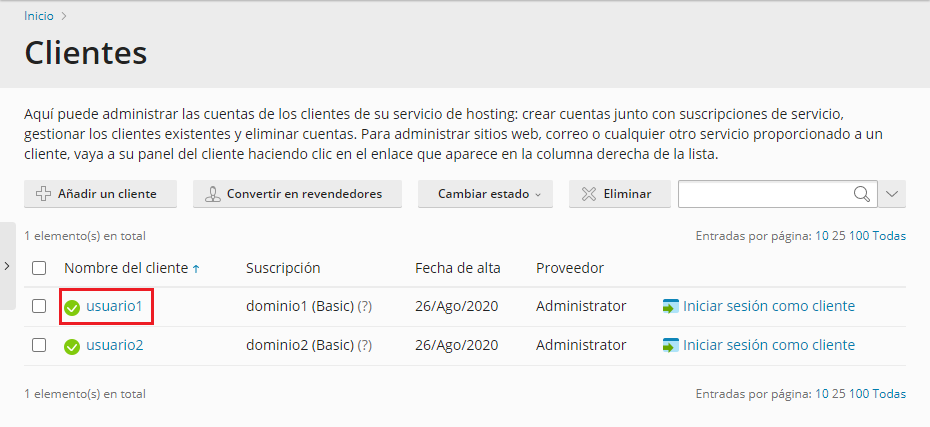Tick the select-all checkbox in header
930x427 pixels.
click(x=39, y=268)
